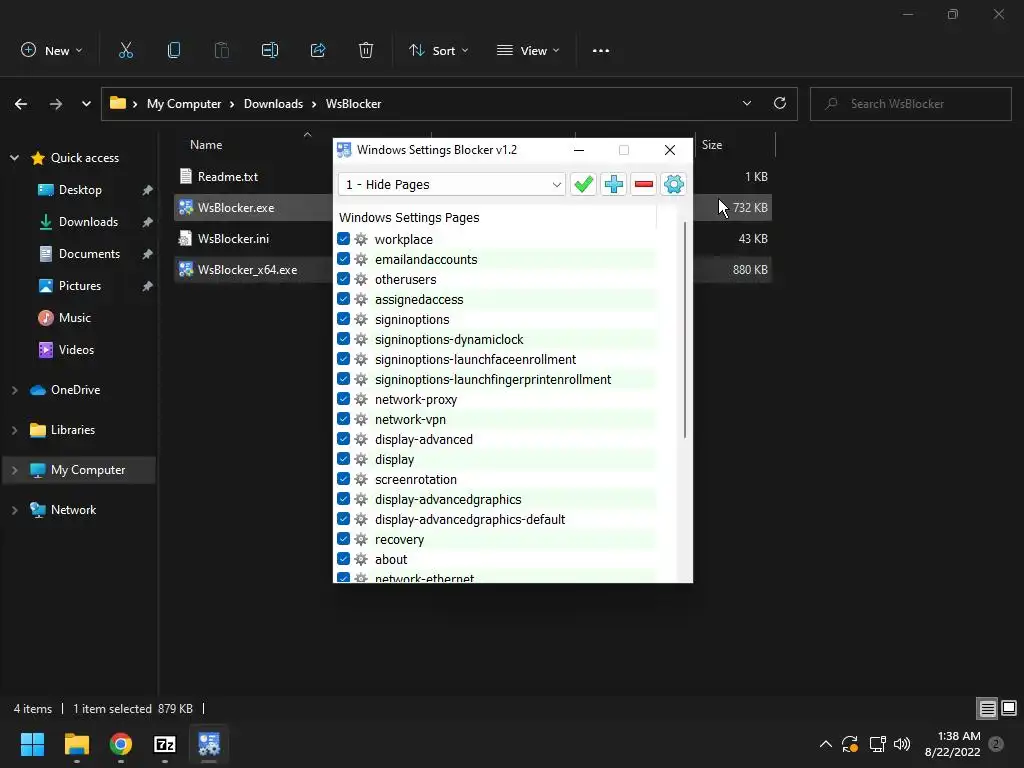This screenshot has width=1024, height=768.
Task: Click the Search WsBlocker field
Action: pyautogui.click(x=910, y=104)
